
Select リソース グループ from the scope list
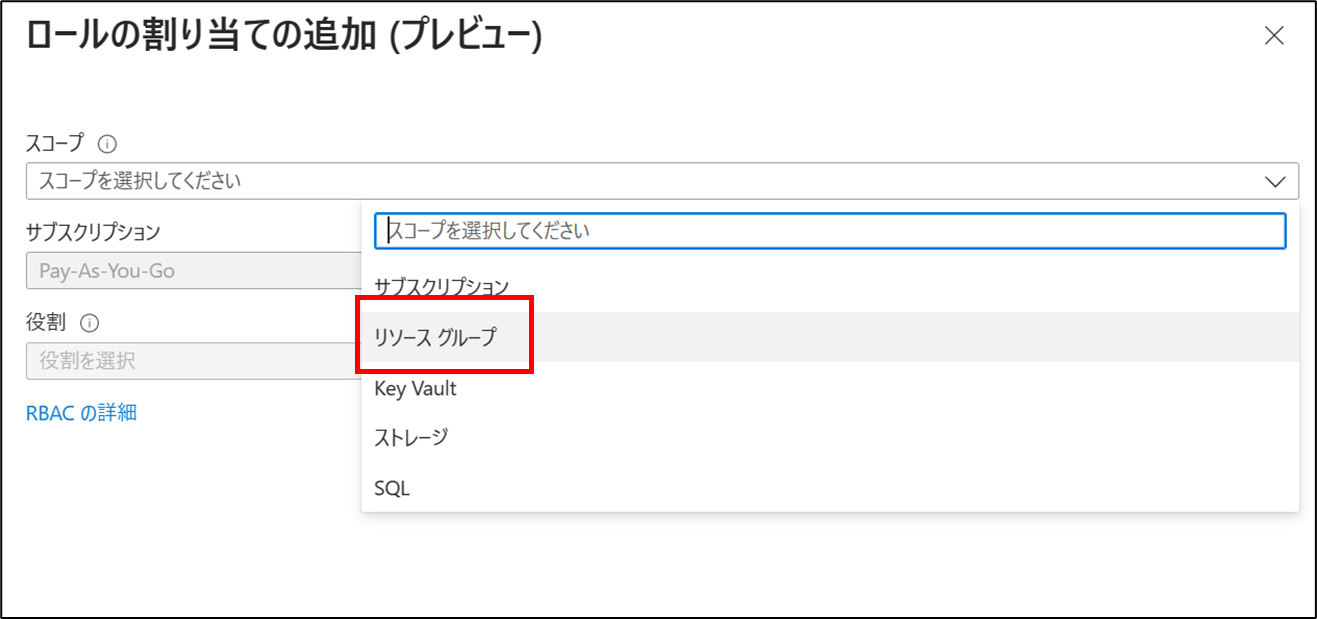tap(830, 337)
